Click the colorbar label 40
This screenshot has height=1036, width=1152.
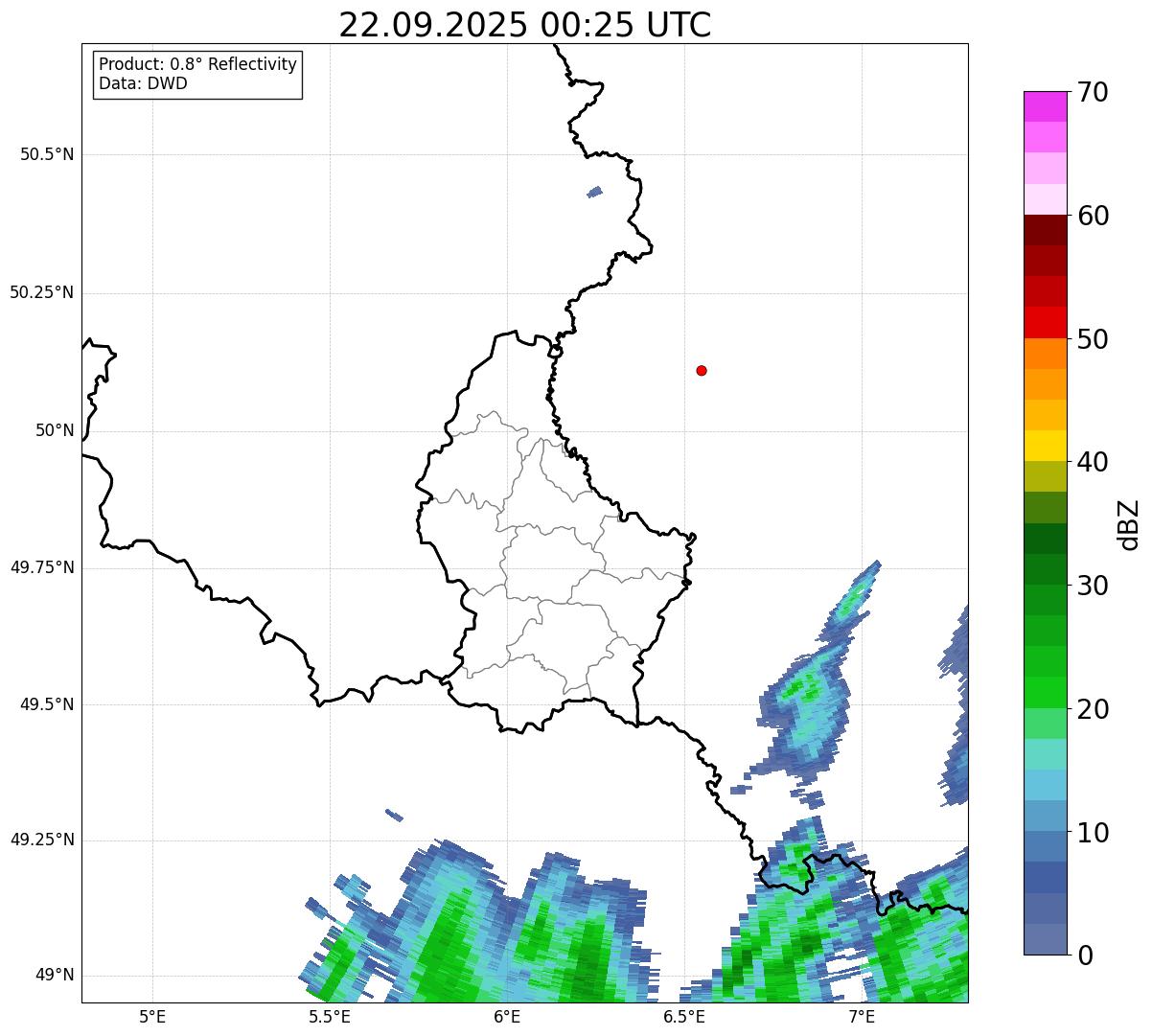click(x=1094, y=462)
